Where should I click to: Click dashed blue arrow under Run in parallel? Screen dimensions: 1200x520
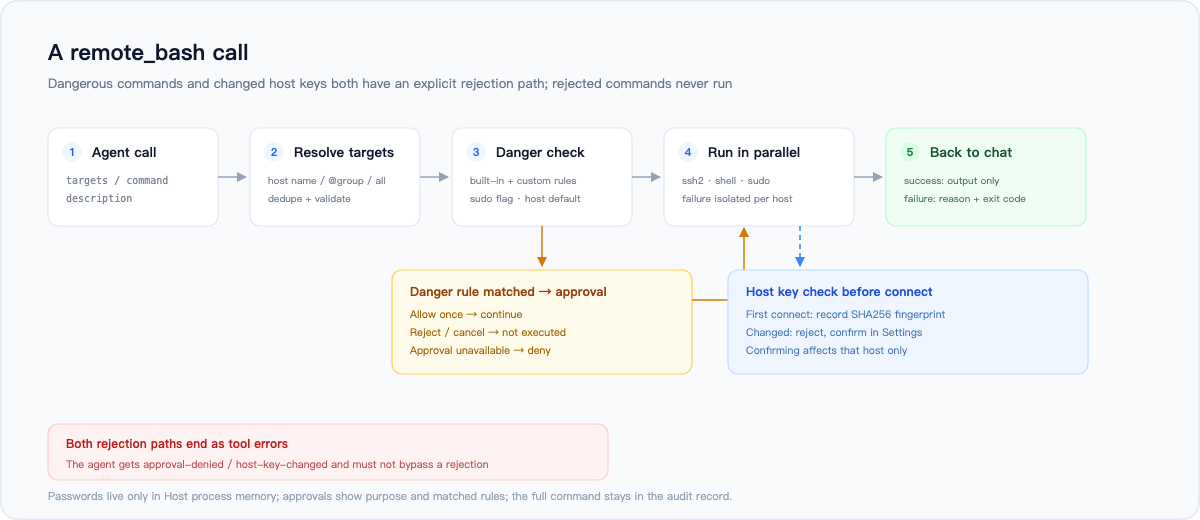(799, 246)
